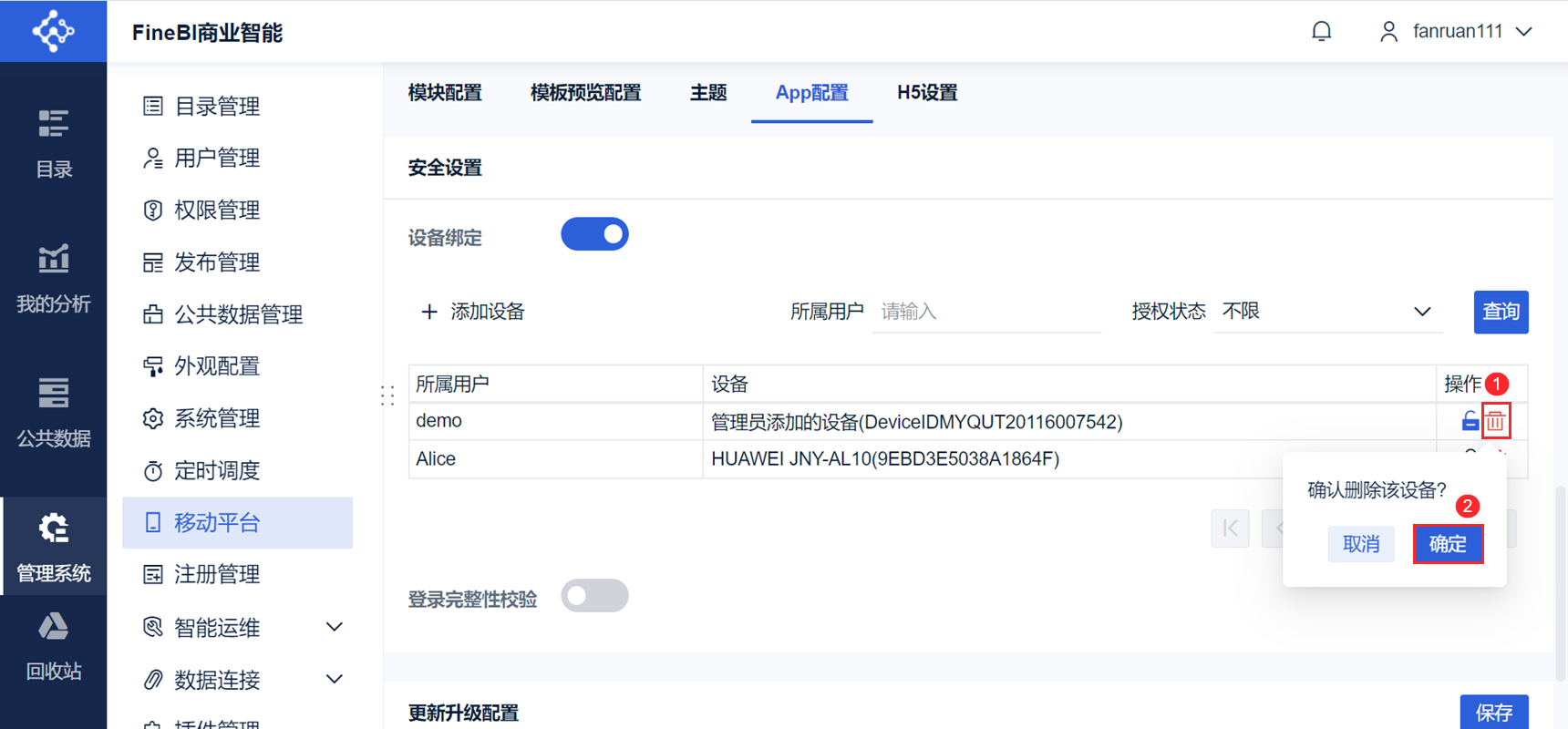Open 我的分析 in the left rail
The width and height of the screenshot is (1568, 729).
53,279
